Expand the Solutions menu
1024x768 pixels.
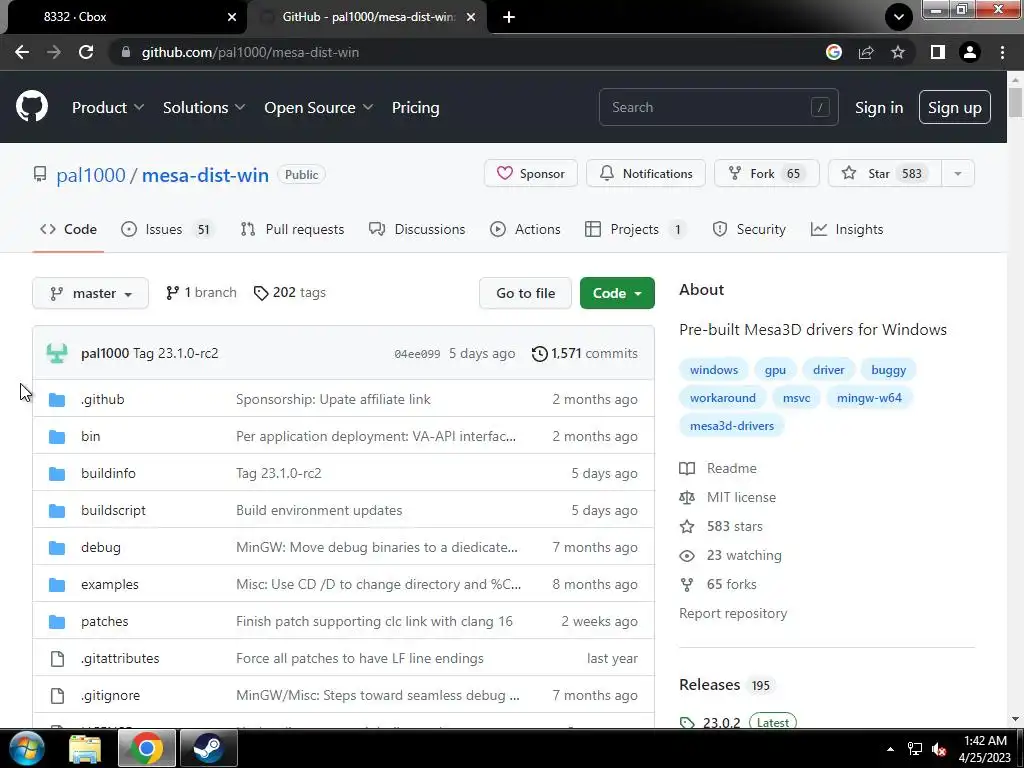tap(204, 108)
